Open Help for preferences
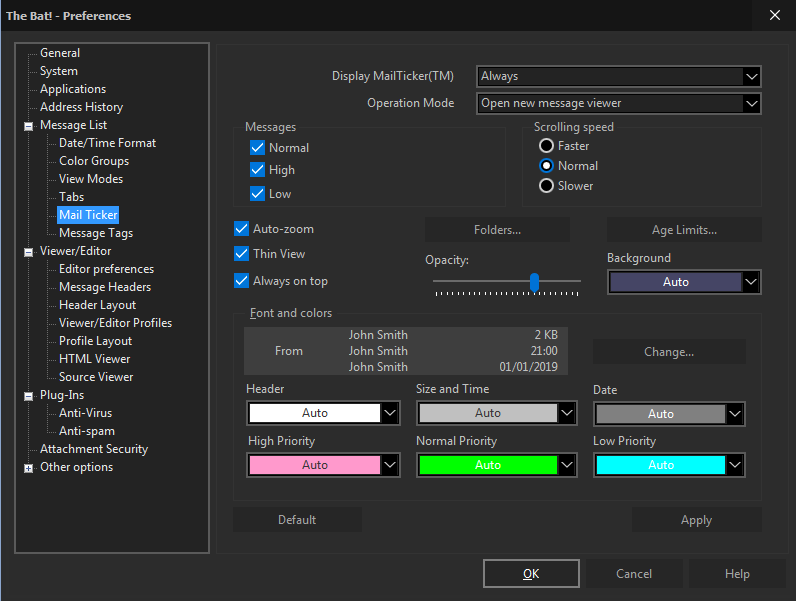The height and width of the screenshot is (601, 796). 737,574
